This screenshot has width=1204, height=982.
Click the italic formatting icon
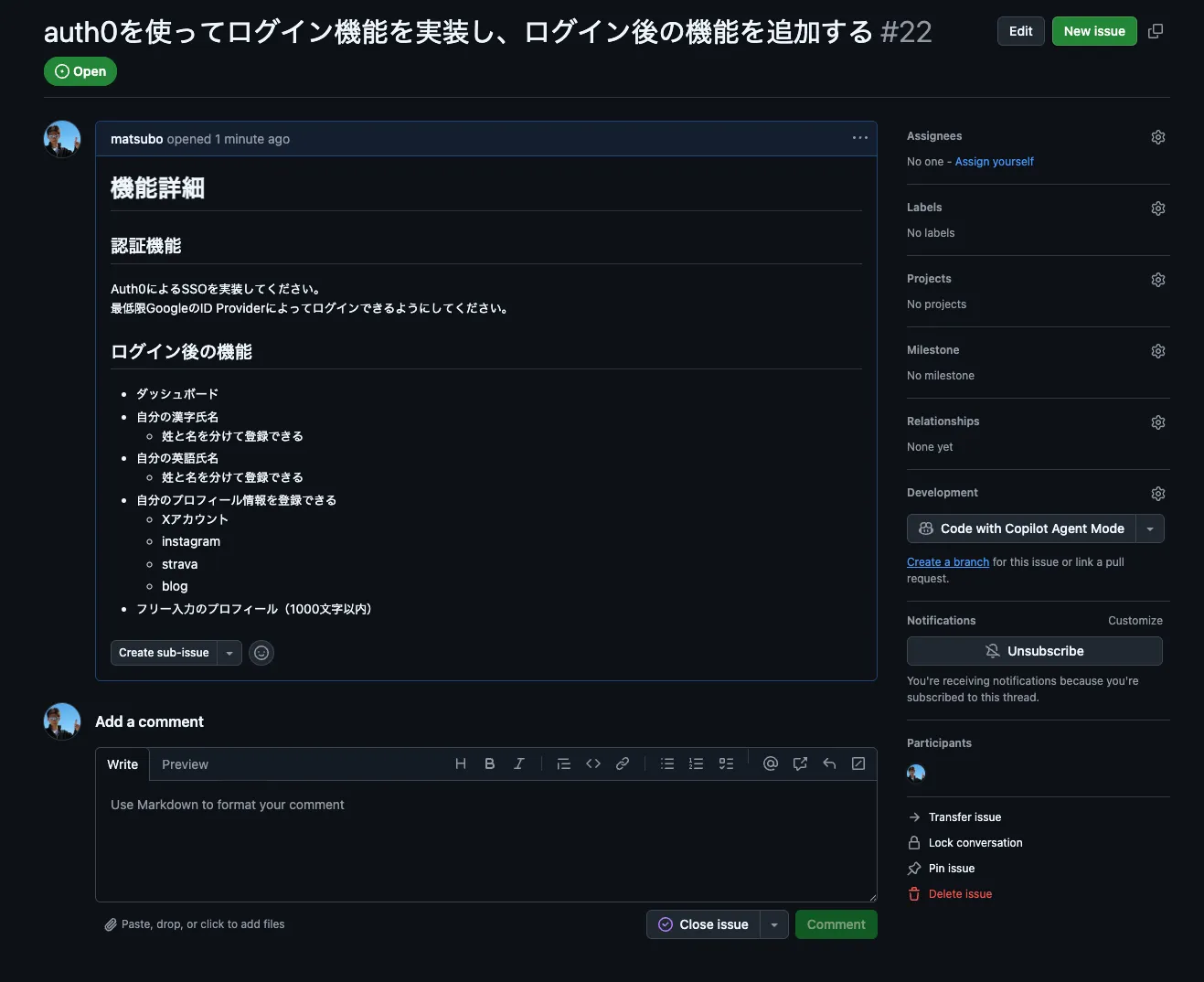[519, 763]
